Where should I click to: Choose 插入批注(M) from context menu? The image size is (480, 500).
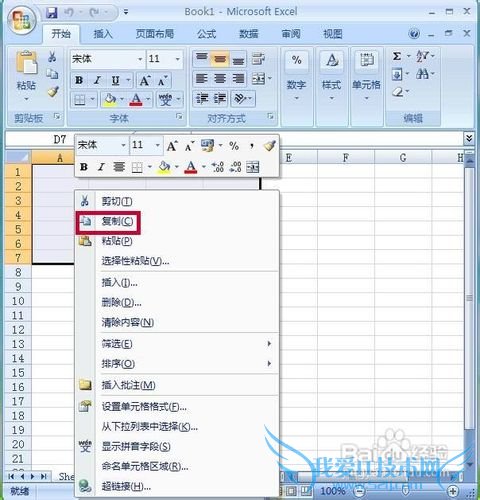[x=177, y=385]
